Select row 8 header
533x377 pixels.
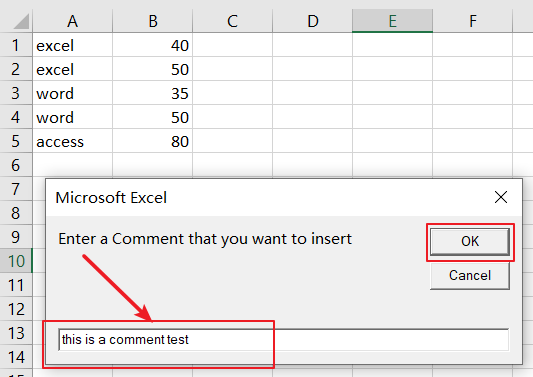(x=16, y=213)
